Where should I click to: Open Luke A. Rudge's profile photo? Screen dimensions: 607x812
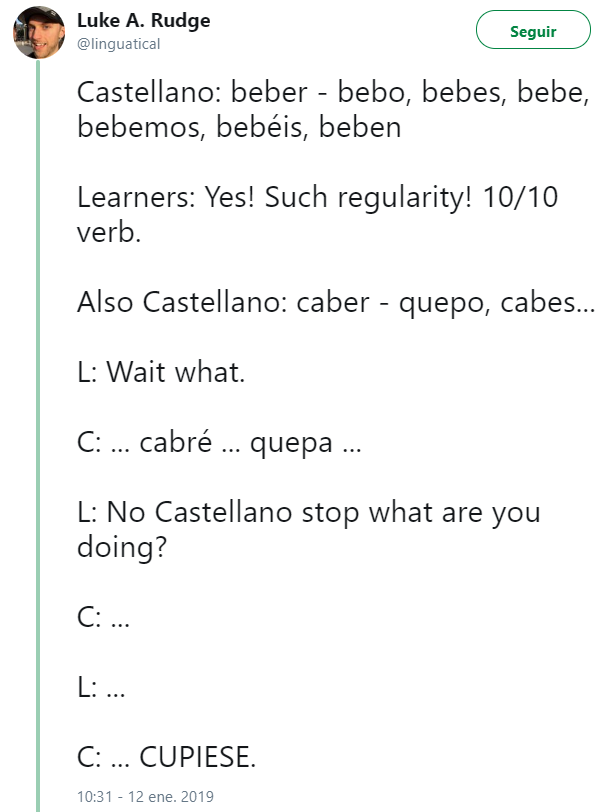pyautogui.click(x=39, y=32)
